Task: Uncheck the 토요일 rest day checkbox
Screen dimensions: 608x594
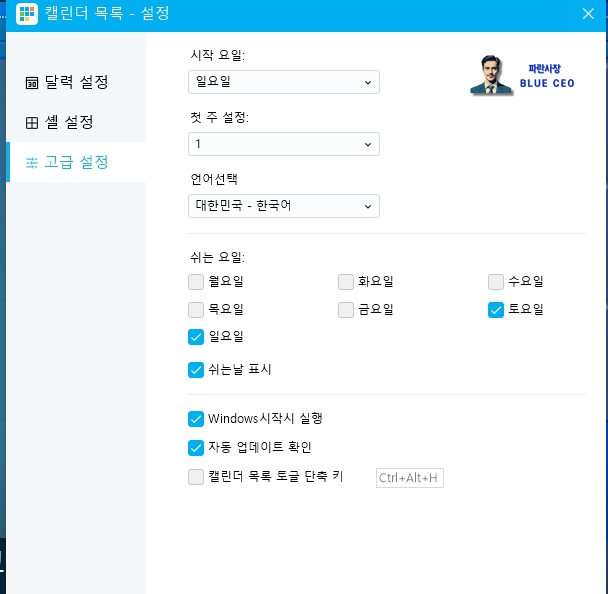Action: tap(496, 310)
